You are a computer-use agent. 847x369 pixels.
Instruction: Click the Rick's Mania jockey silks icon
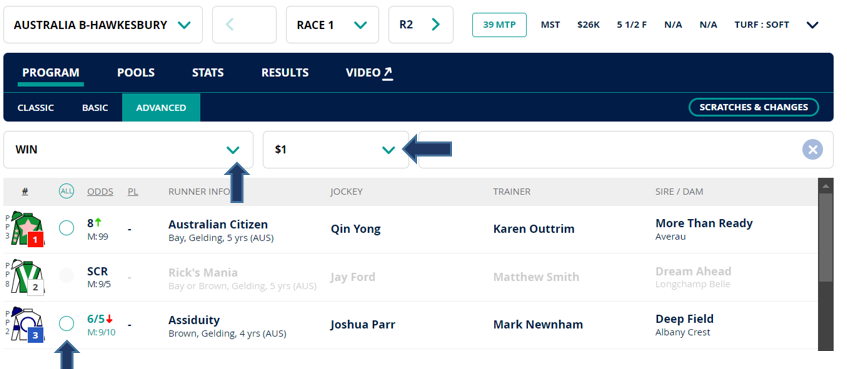[28, 277]
